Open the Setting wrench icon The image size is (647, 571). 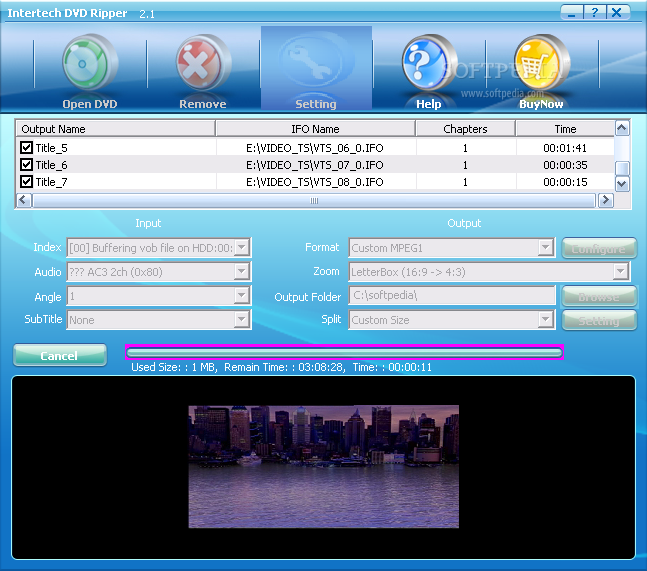pyautogui.click(x=316, y=62)
